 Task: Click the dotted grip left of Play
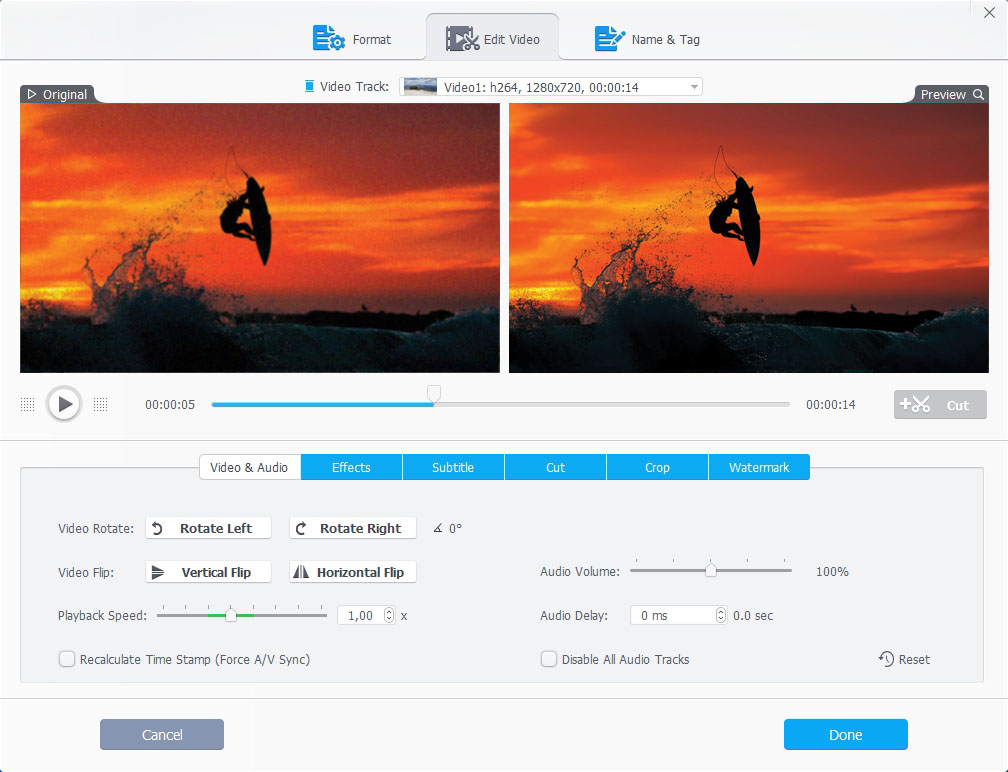click(x=28, y=405)
